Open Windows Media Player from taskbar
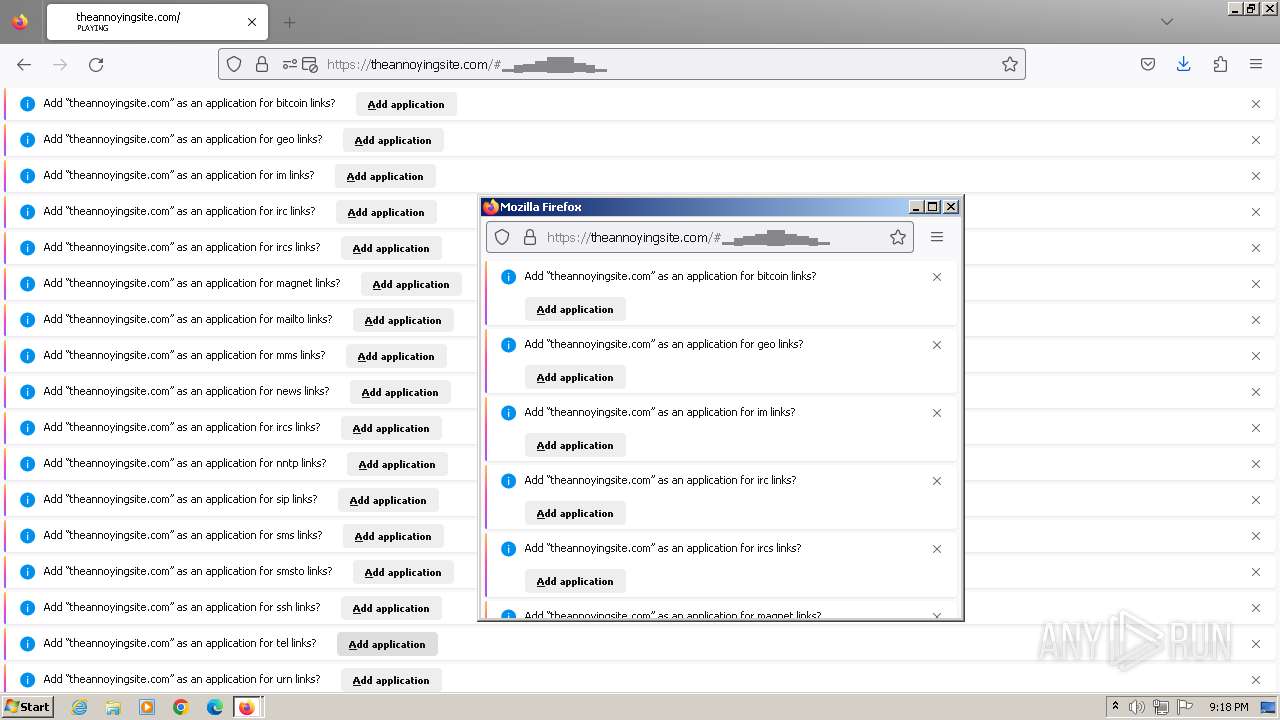 click(147, 707)
